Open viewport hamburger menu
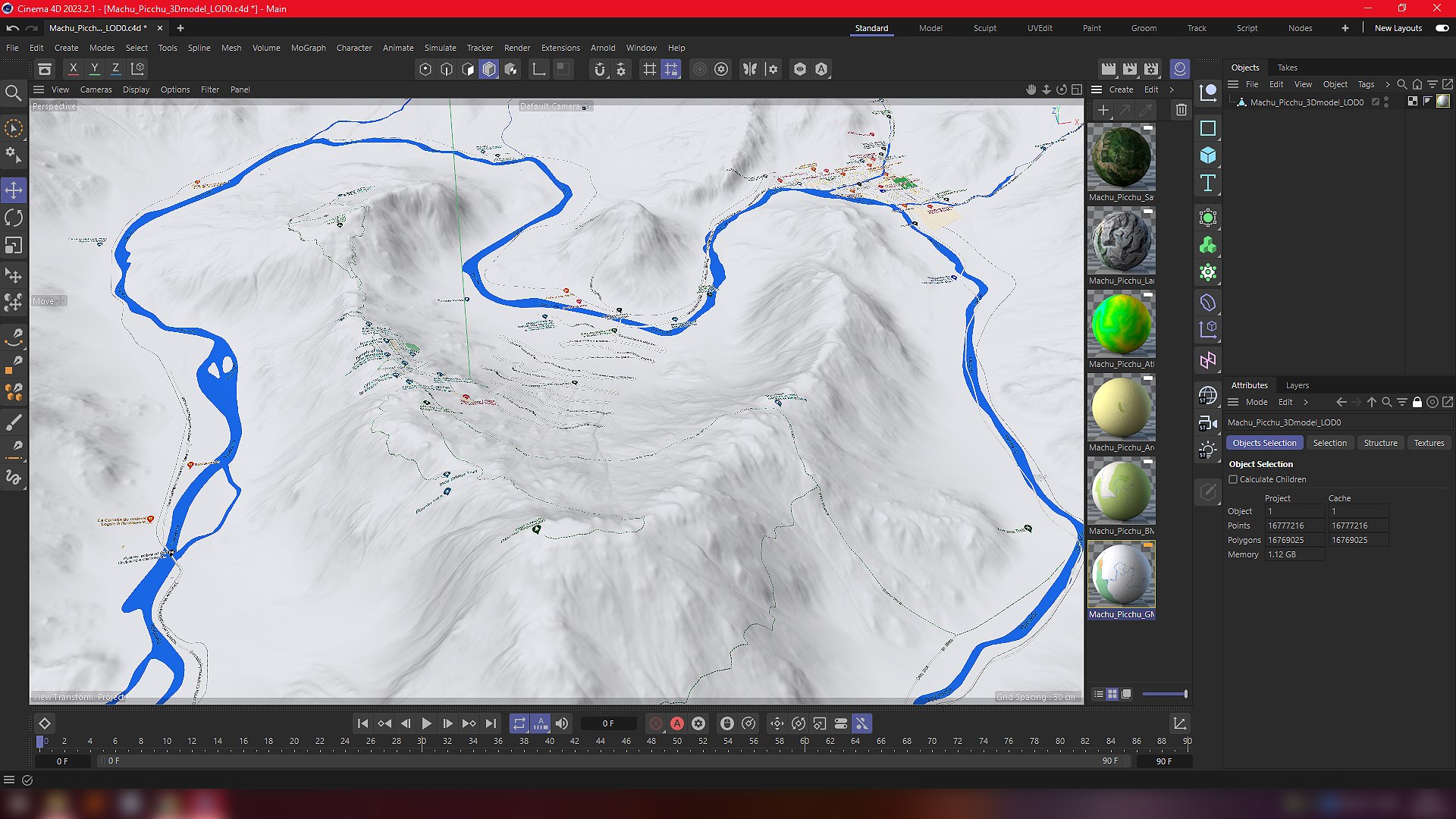Screen dimensions: 1456x819 coord(39,89)
